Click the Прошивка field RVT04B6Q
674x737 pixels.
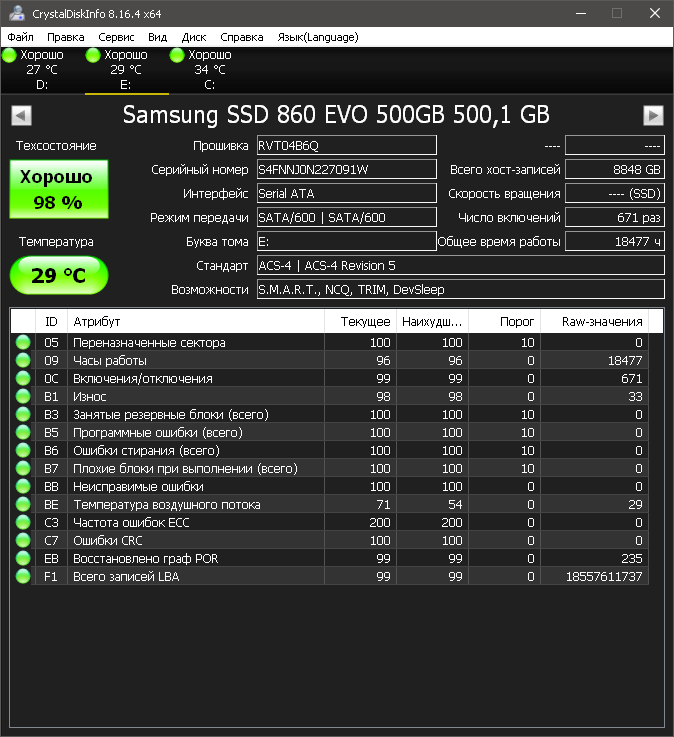coord(347,145)
